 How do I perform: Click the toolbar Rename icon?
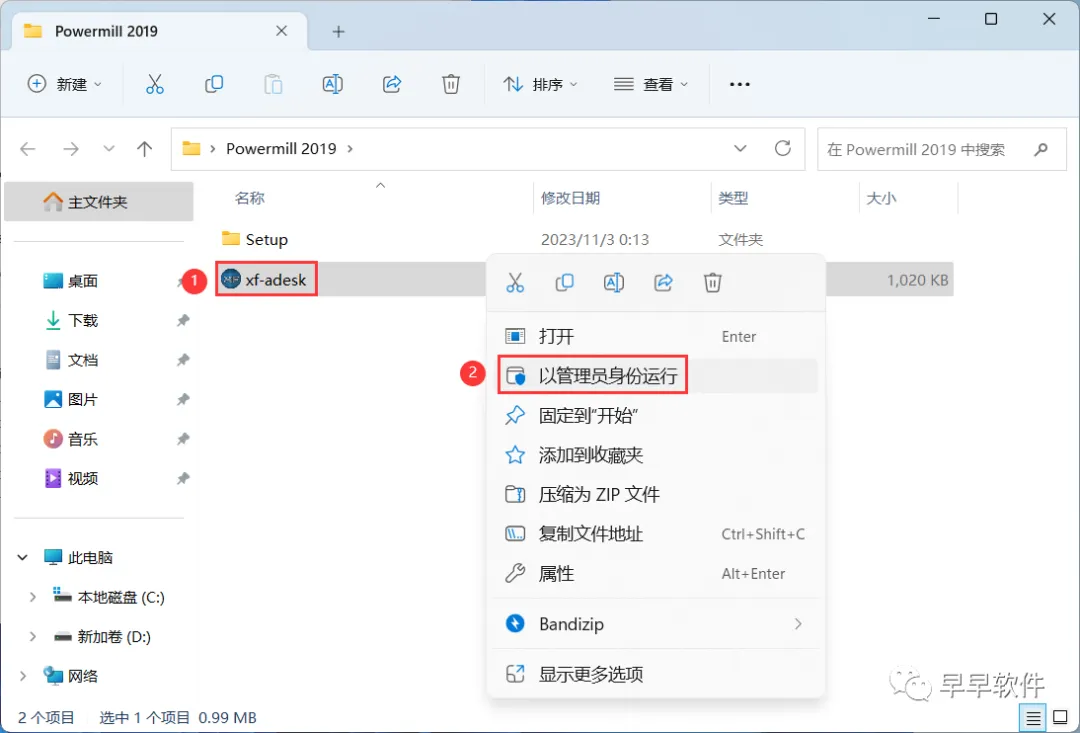[x=333, y=84]
